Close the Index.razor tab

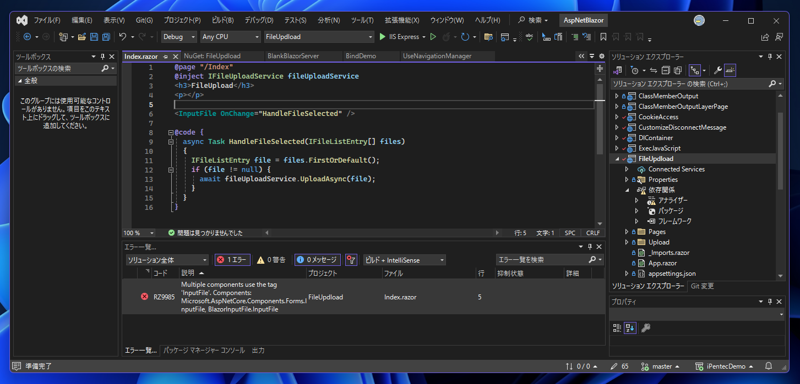pos(176,56)
